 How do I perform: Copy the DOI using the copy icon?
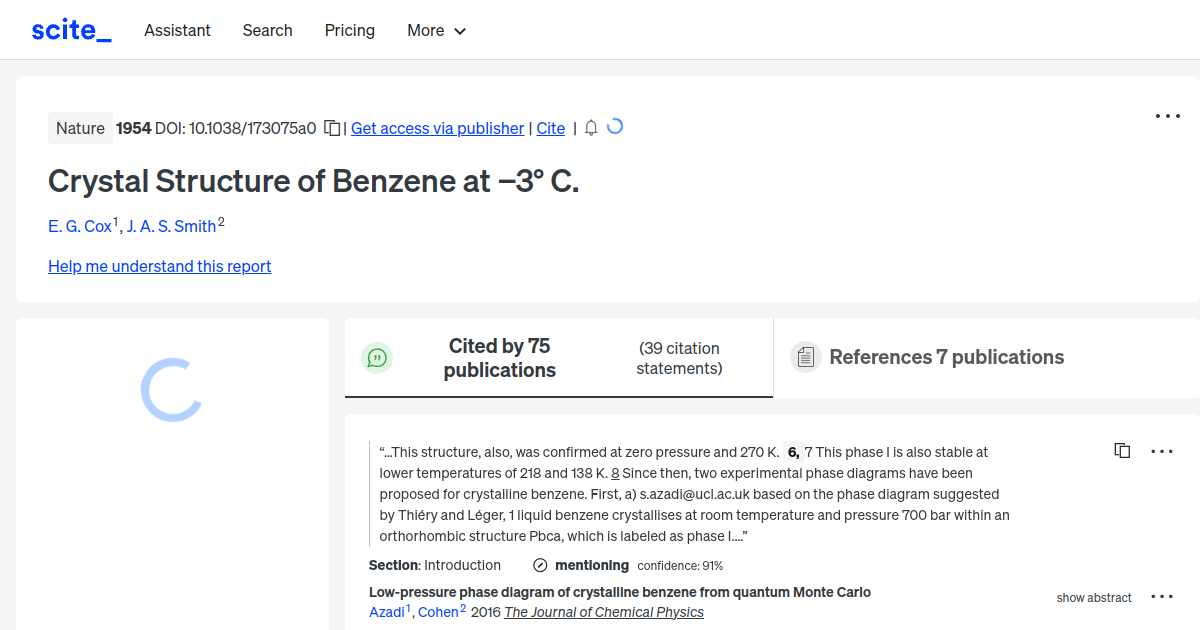click(x=331, y=128)
